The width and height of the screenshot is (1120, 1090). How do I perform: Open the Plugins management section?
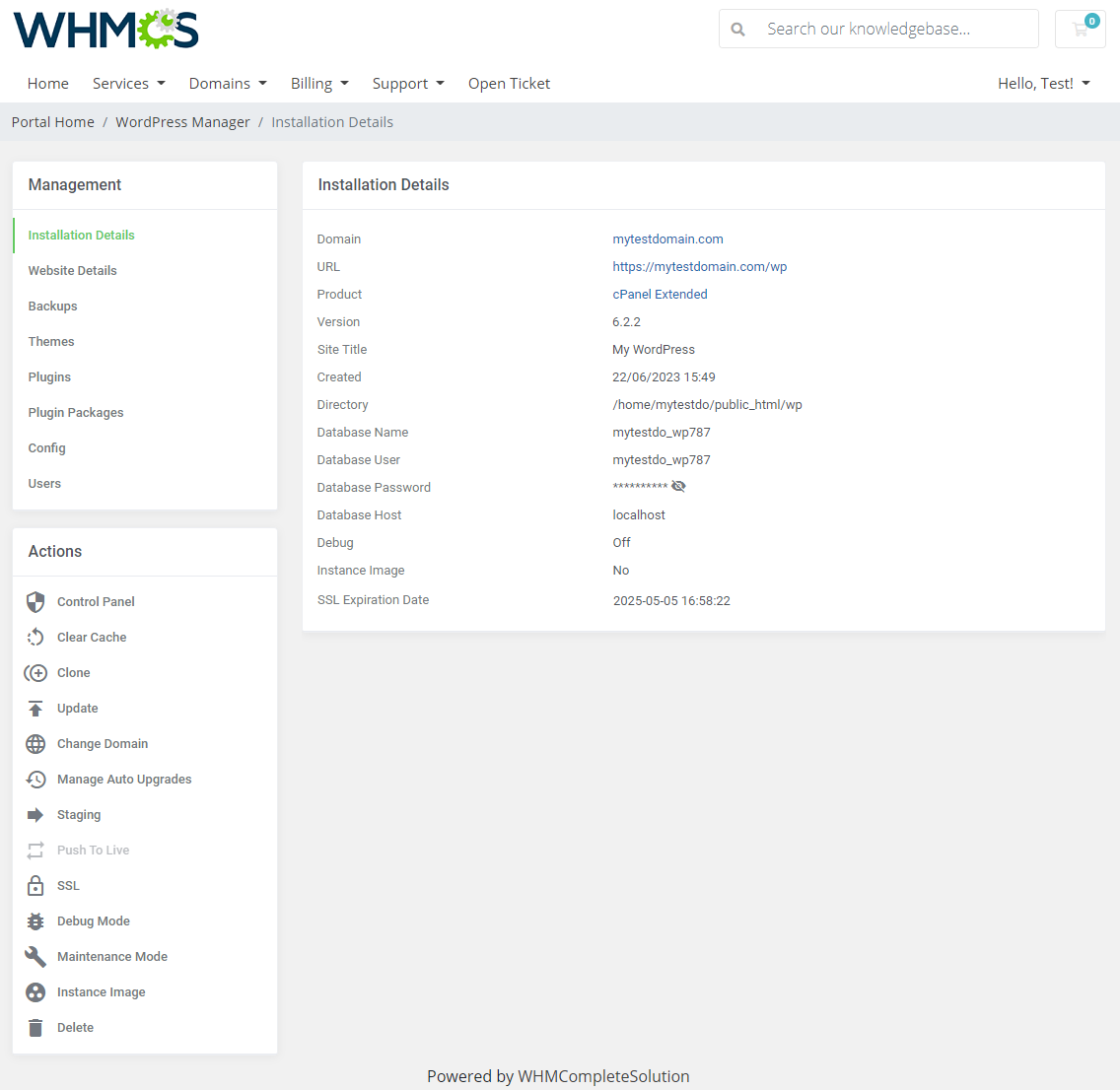[x=49, y=376]
